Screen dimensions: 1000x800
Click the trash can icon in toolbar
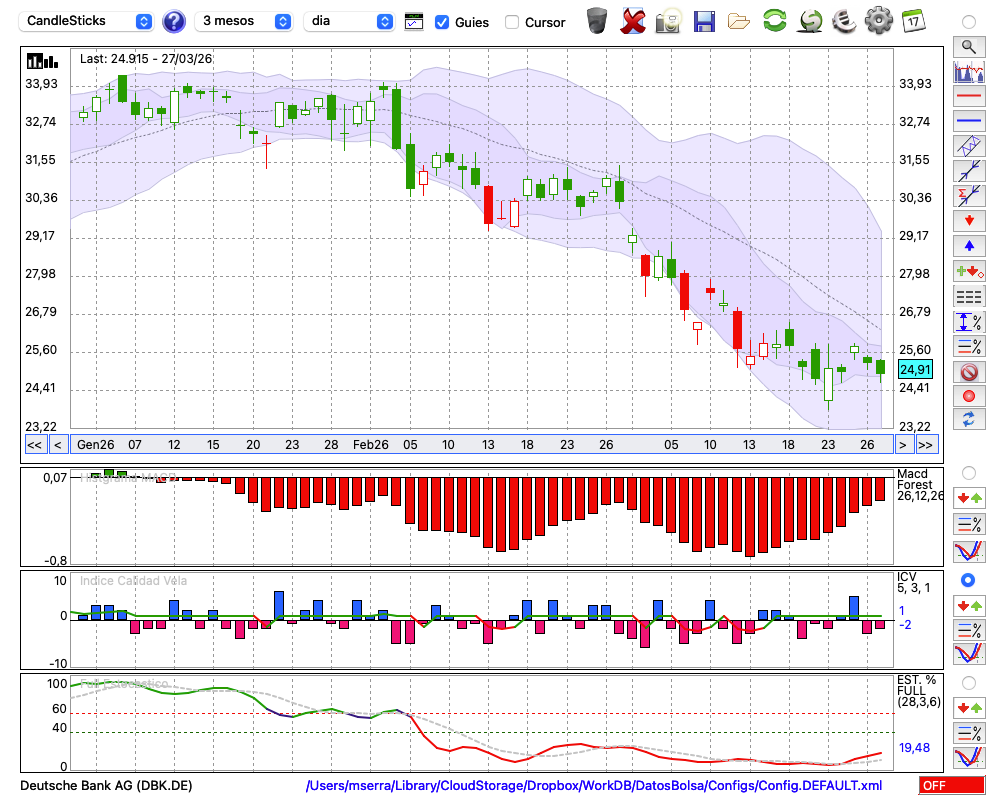[x=597, y=20]
